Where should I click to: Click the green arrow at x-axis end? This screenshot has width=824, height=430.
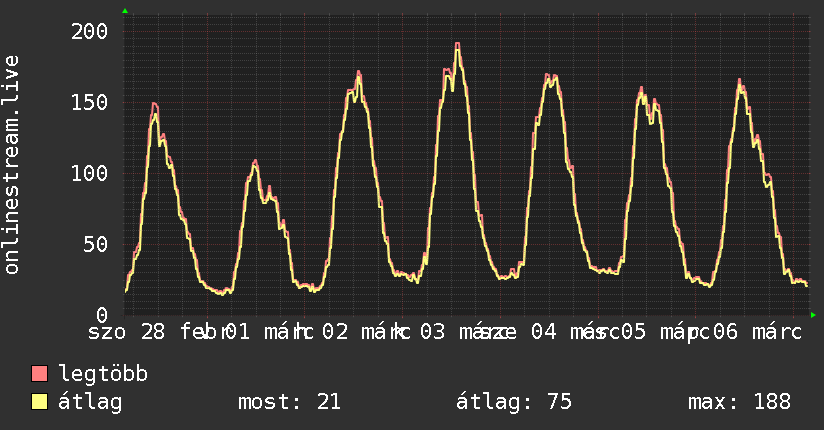pos(813,315)
